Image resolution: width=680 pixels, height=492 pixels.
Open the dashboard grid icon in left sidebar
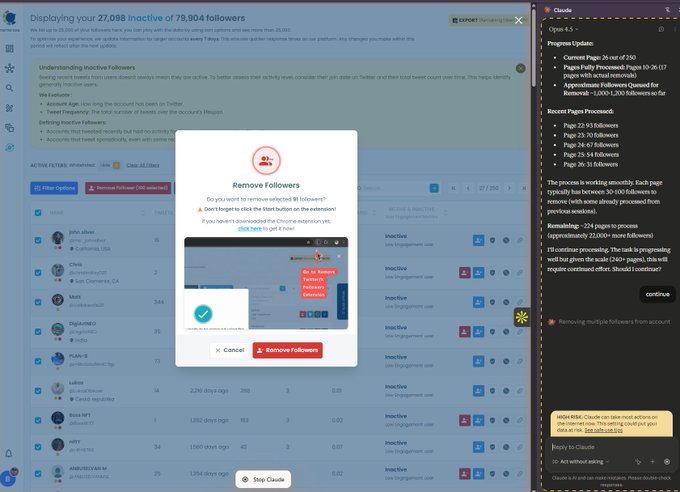[9, 49]
